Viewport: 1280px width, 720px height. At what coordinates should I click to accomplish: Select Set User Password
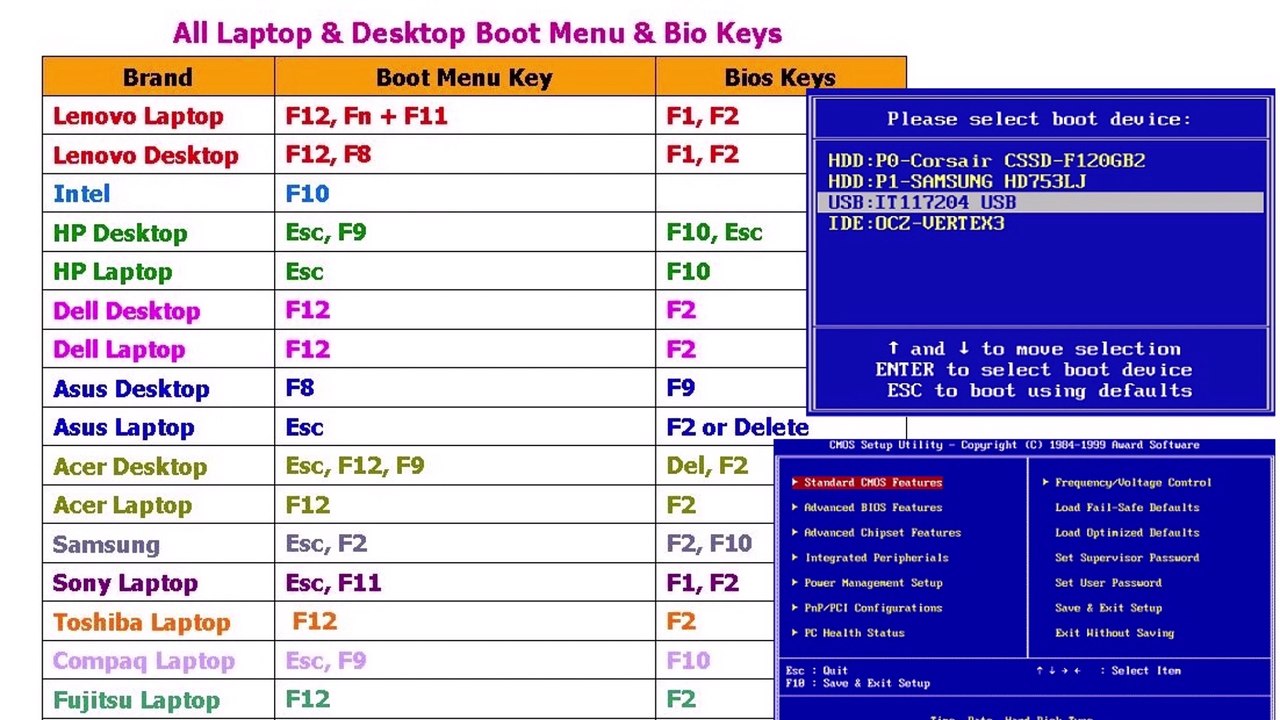coord(1108,582)
